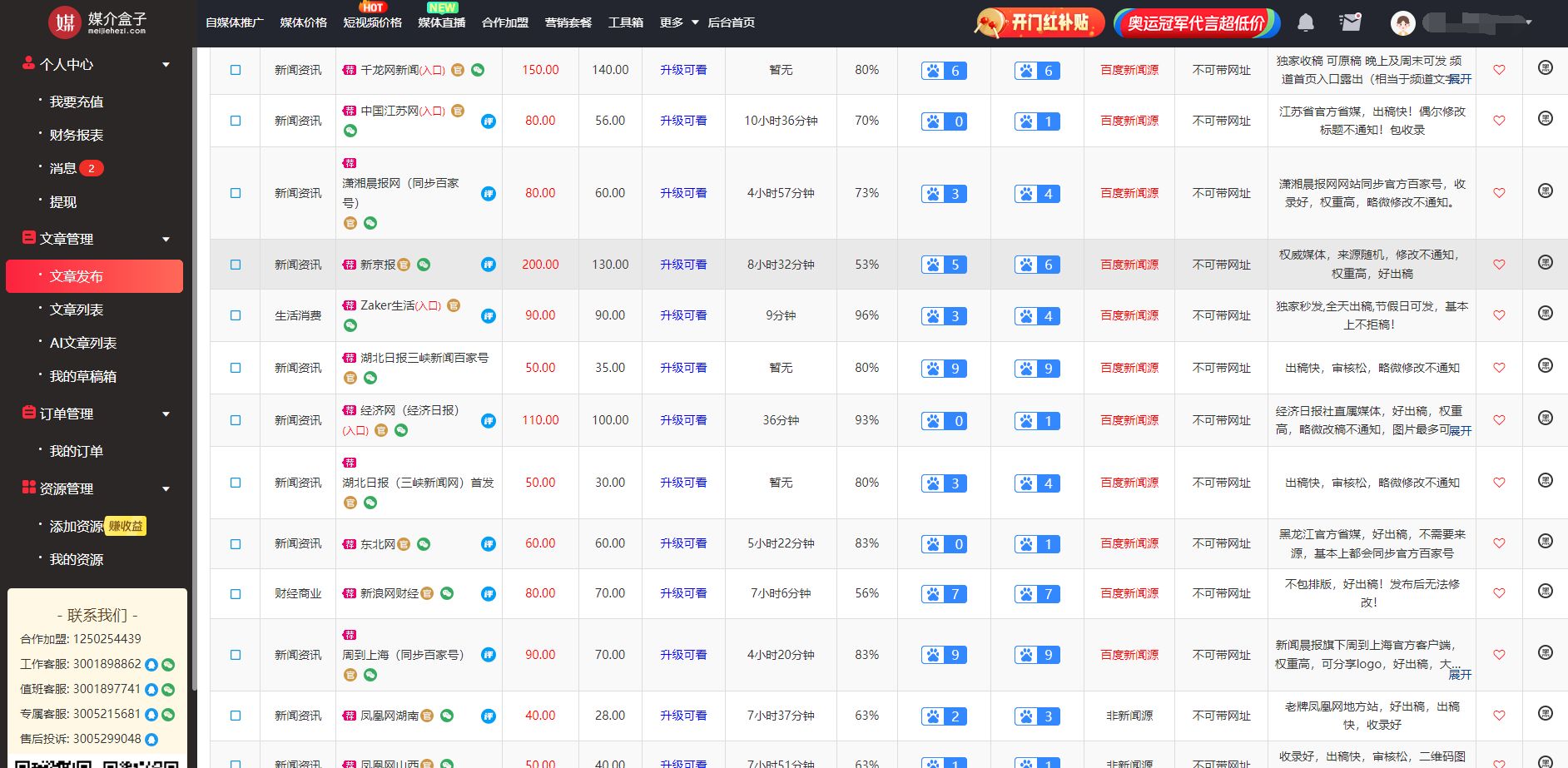Check the 新京报 row checkbox
This screenshot has height=768, width=1568.
[x=236, y=265]
